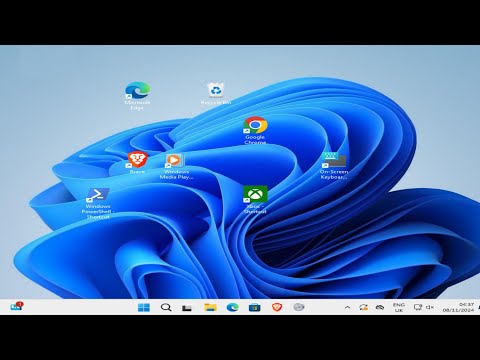Launch Brave from the taskbar

pyautogui.click(x=277, y=307)
